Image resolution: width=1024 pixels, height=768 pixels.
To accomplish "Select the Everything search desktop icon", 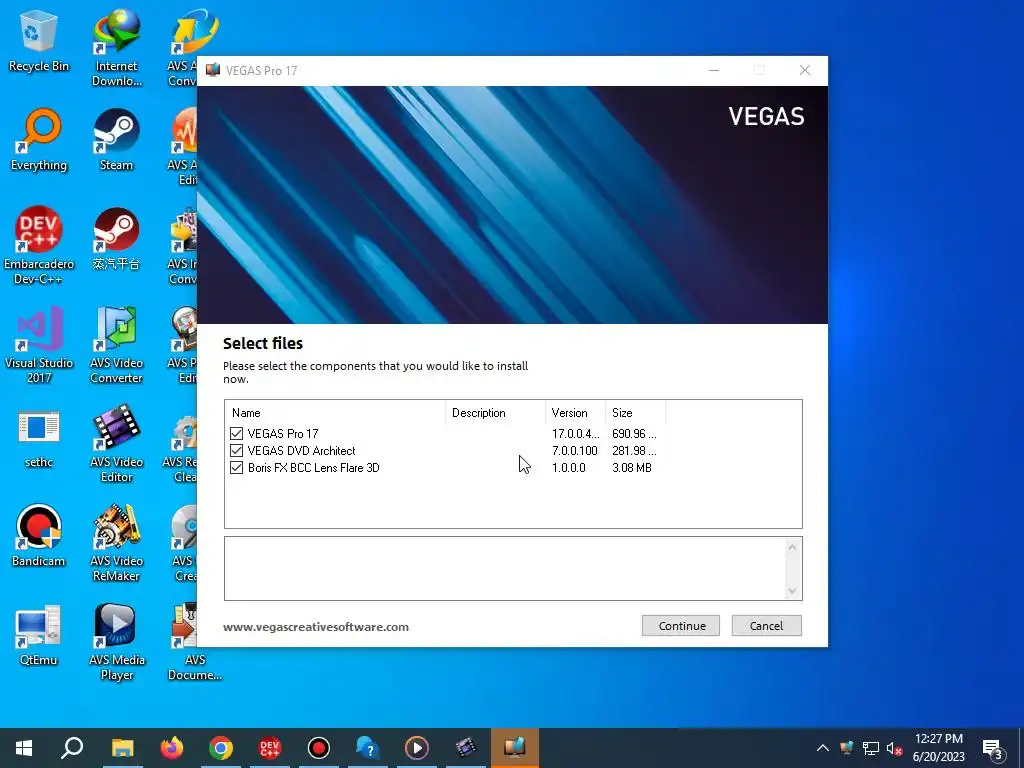I will pyautogui.click(x=39, y=140).
